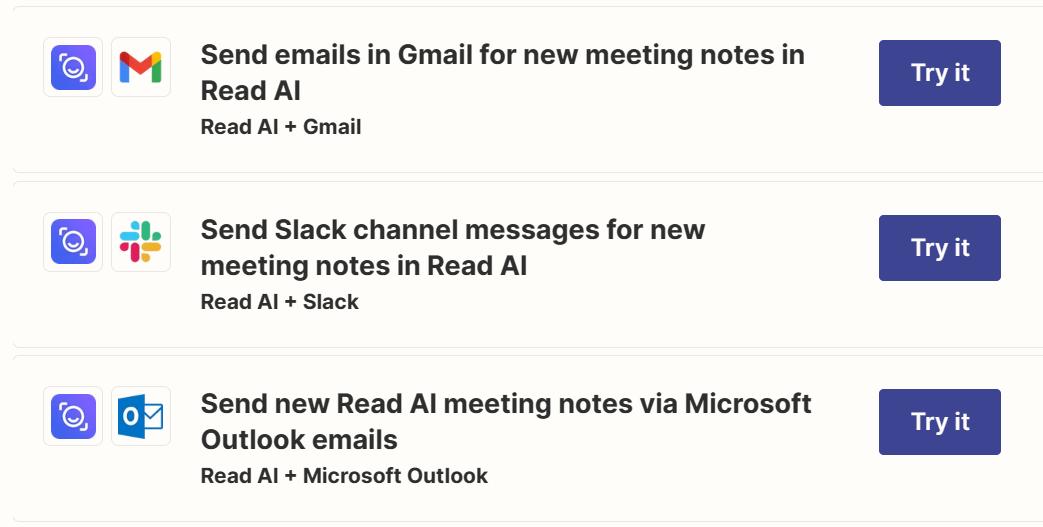Click "meeting notes in Read AI" Slack title line
This screenshot has height=527, width=1043.
tap(363, 266)
